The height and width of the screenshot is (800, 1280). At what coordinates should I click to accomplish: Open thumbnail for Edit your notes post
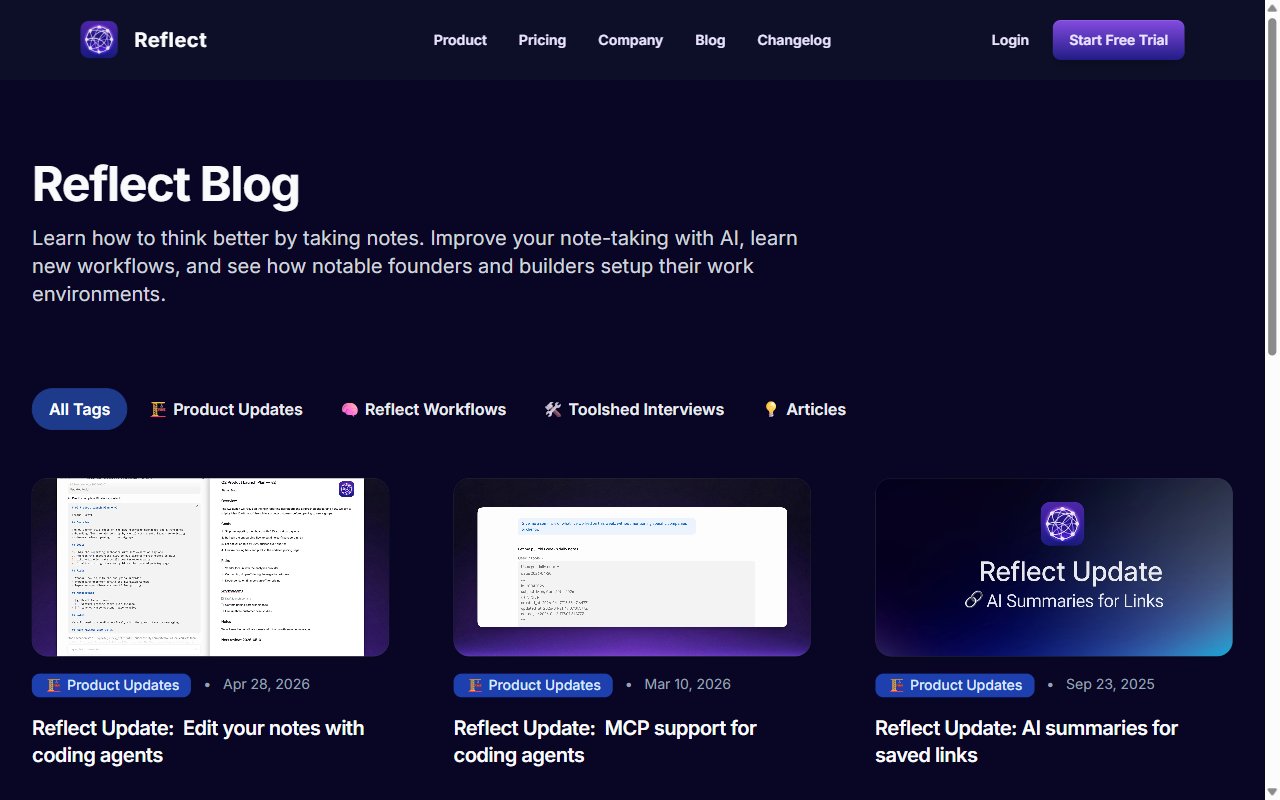pos(210,567)
